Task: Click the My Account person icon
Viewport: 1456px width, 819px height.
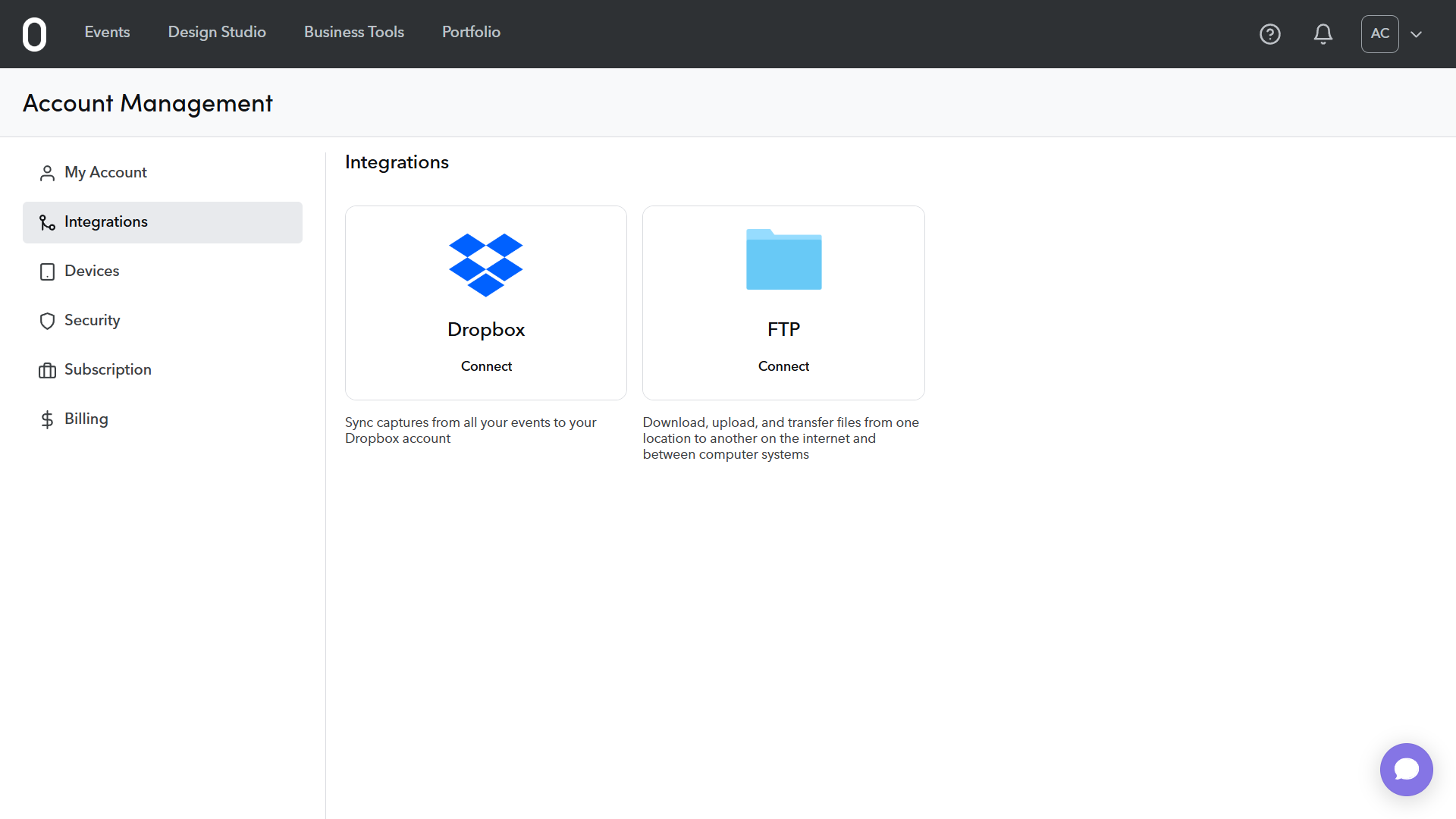Action: point(47,174)
